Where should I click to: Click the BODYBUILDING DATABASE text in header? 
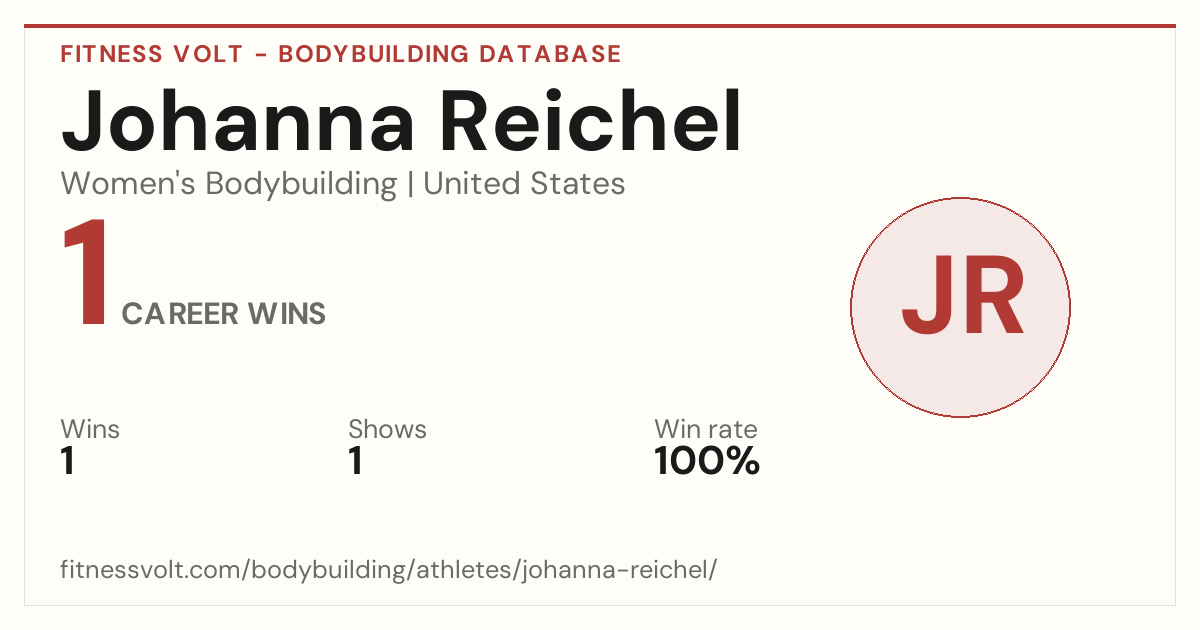[450, 54]
